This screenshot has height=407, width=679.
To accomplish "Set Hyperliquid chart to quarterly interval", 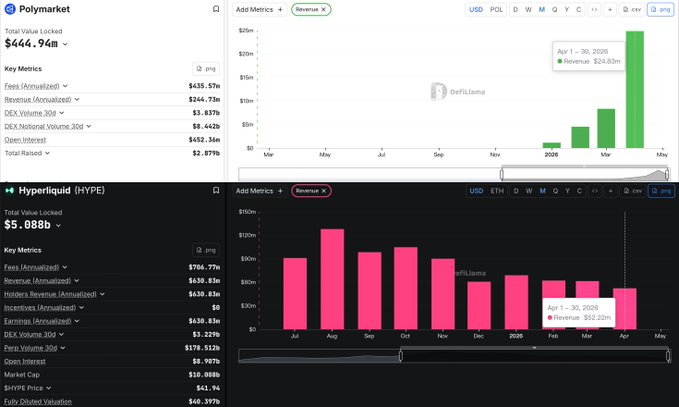I will 555,191.
